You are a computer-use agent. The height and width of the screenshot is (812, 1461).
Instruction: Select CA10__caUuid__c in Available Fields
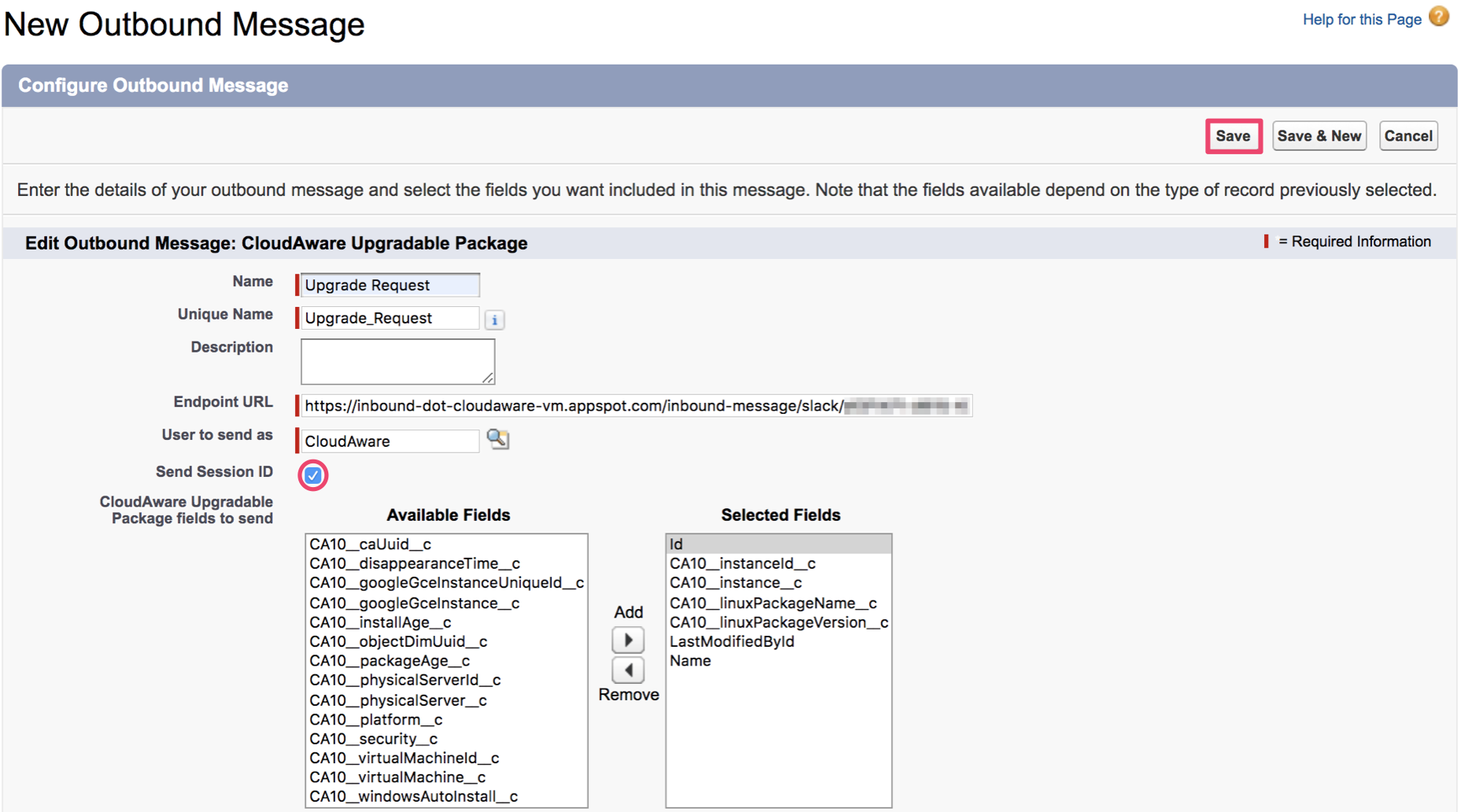pyautogui.click(x=370, y=544)
